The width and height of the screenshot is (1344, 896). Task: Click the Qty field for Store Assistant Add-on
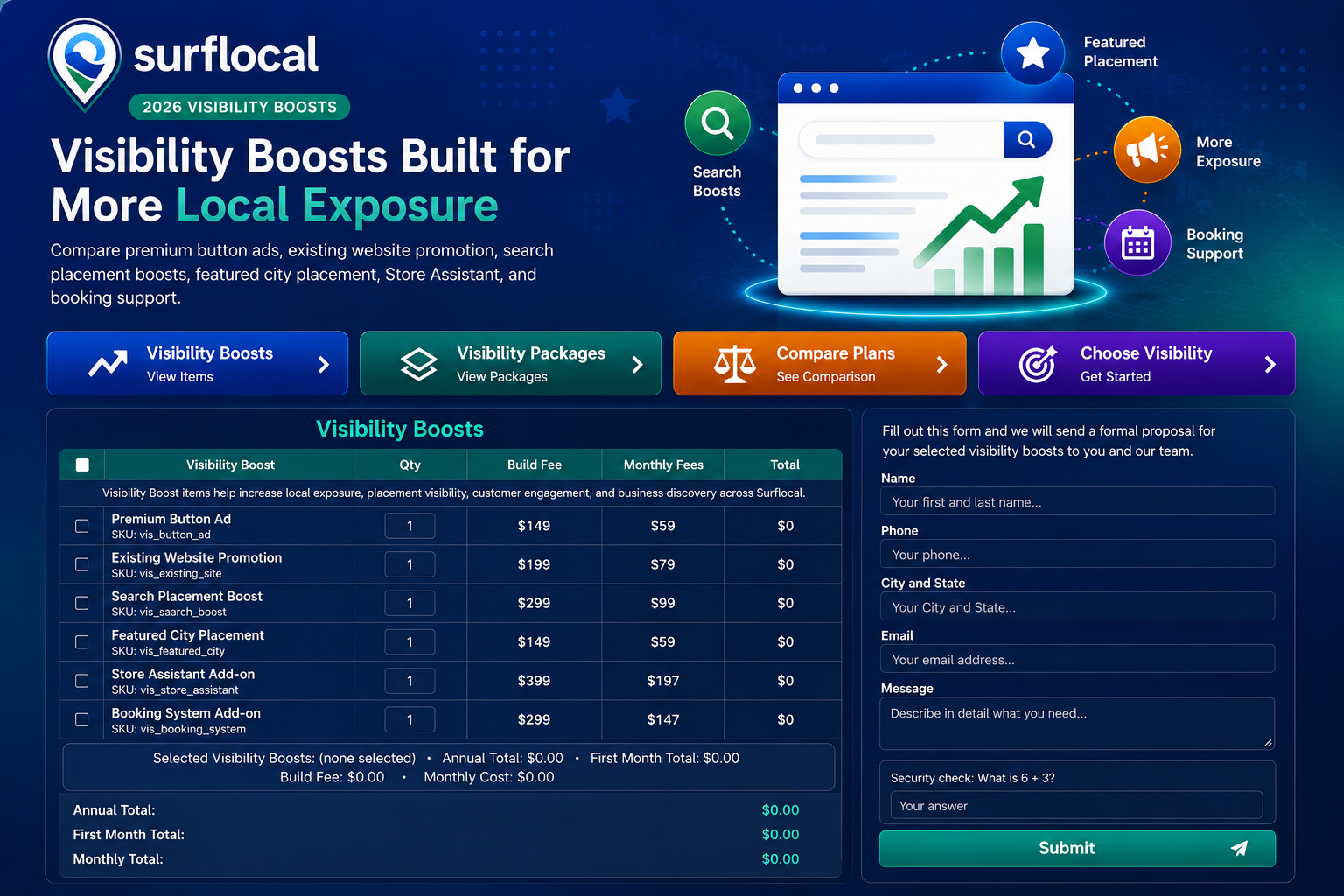(409, 681)
